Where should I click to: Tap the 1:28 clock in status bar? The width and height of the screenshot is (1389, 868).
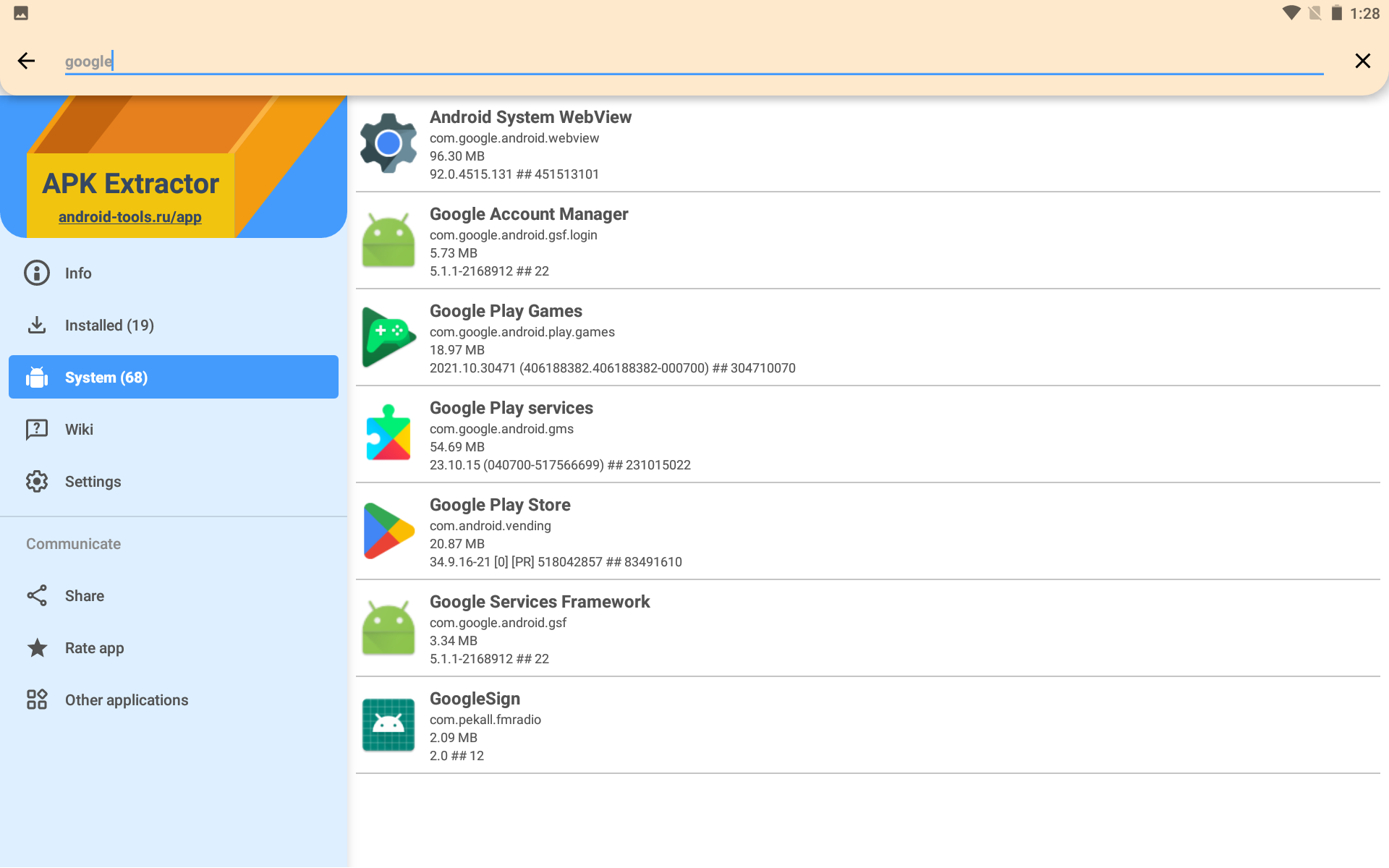1364,14
